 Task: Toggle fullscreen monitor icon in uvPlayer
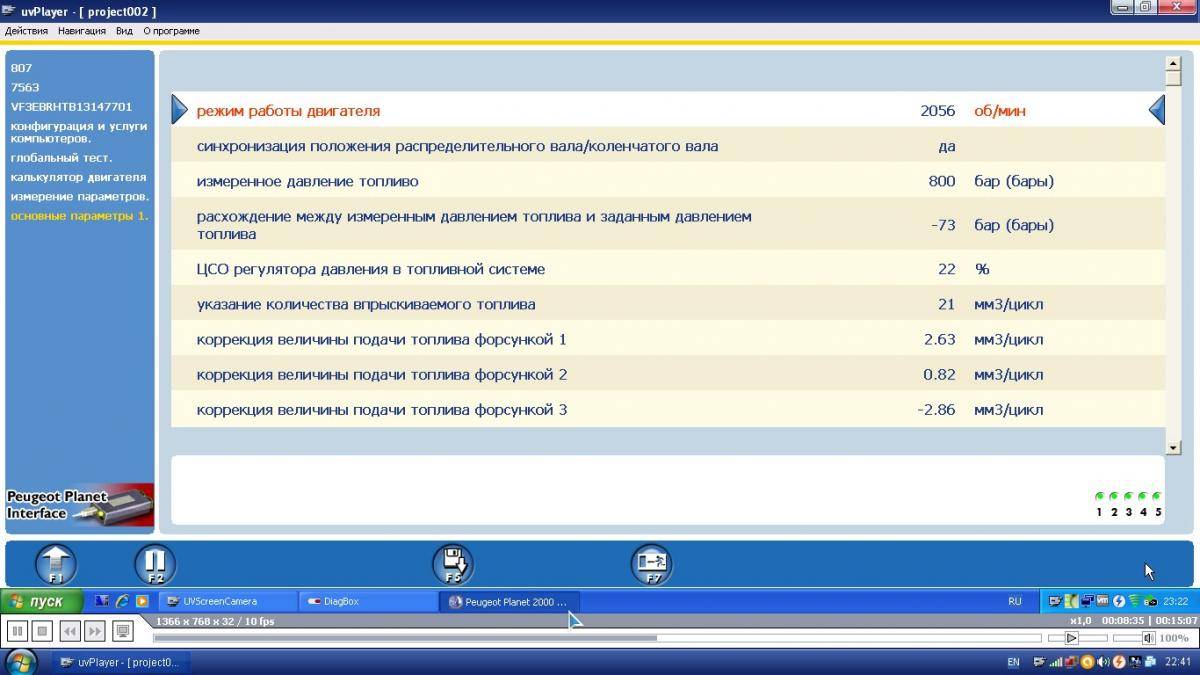click(x=122, y=631)
